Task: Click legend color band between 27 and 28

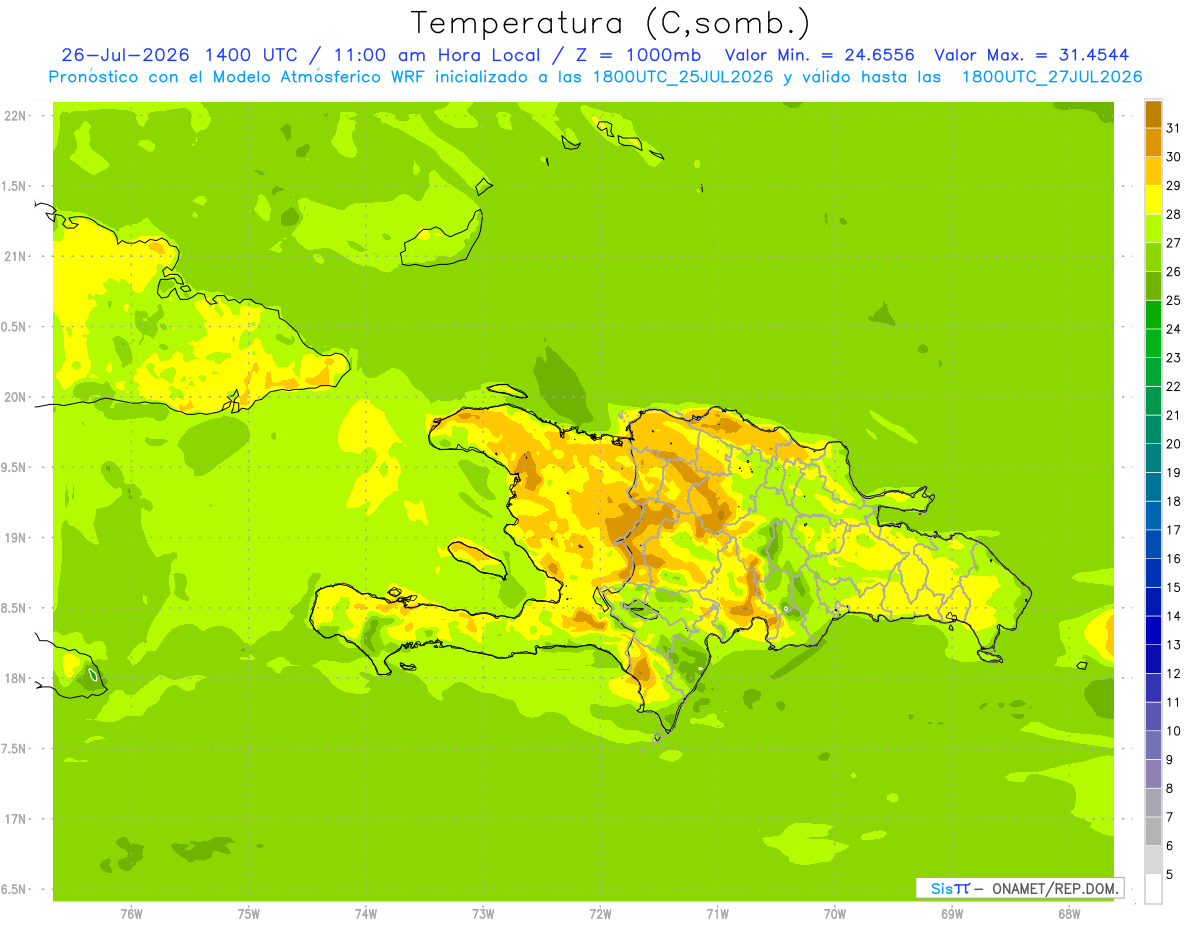Action: pos(1153,228)
